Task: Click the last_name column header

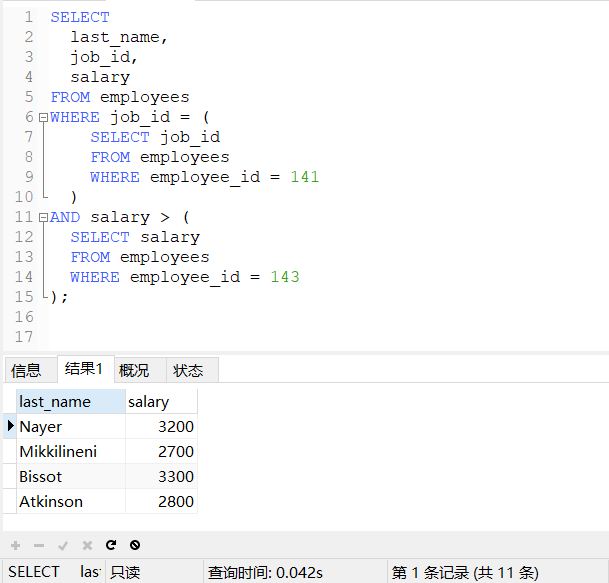Action: tap(71, 402)
